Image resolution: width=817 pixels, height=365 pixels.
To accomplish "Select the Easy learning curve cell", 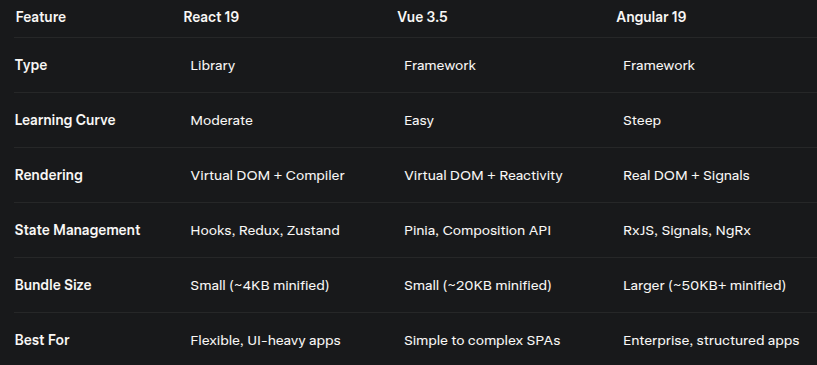I will coord(419,121).
